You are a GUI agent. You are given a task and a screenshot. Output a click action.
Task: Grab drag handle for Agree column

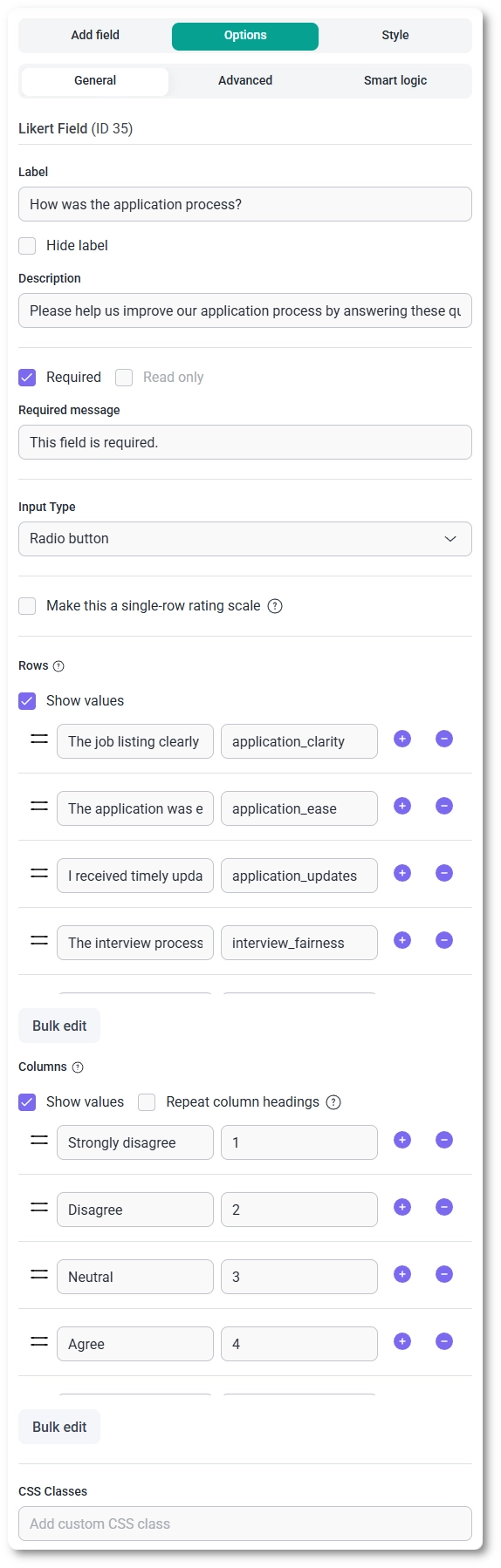point(39,1341)
